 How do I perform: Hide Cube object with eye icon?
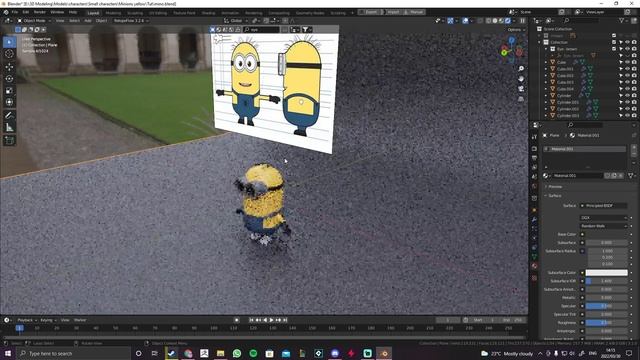tap(627, 62)
